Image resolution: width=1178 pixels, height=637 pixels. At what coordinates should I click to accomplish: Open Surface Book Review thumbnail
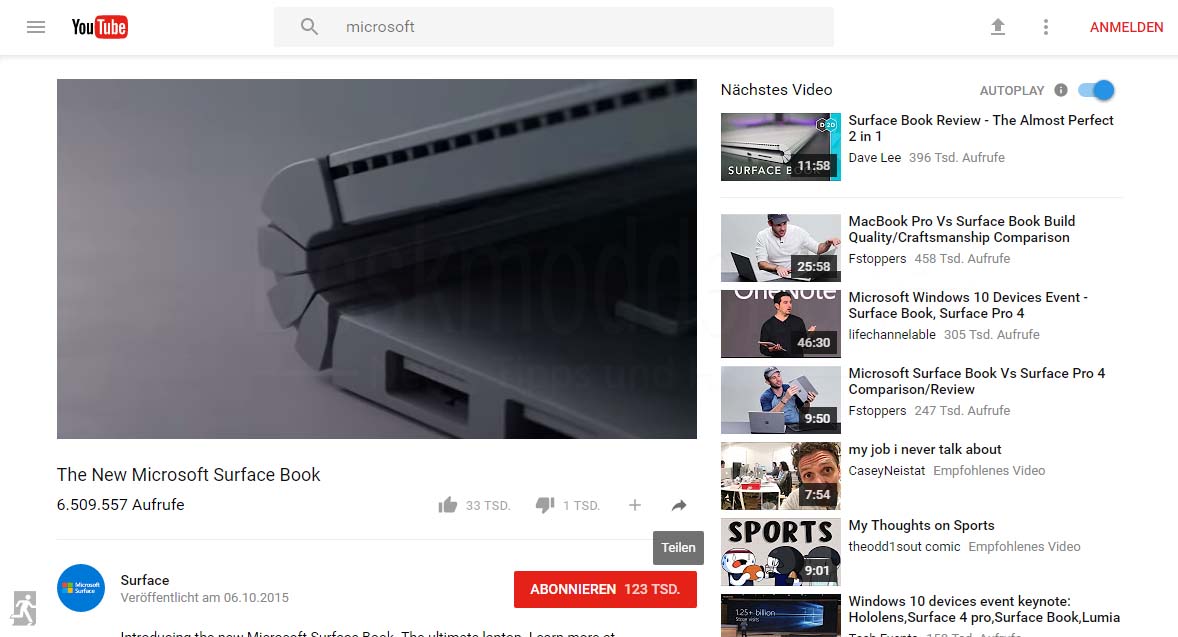pyautogui.click(x=781, y=147)
